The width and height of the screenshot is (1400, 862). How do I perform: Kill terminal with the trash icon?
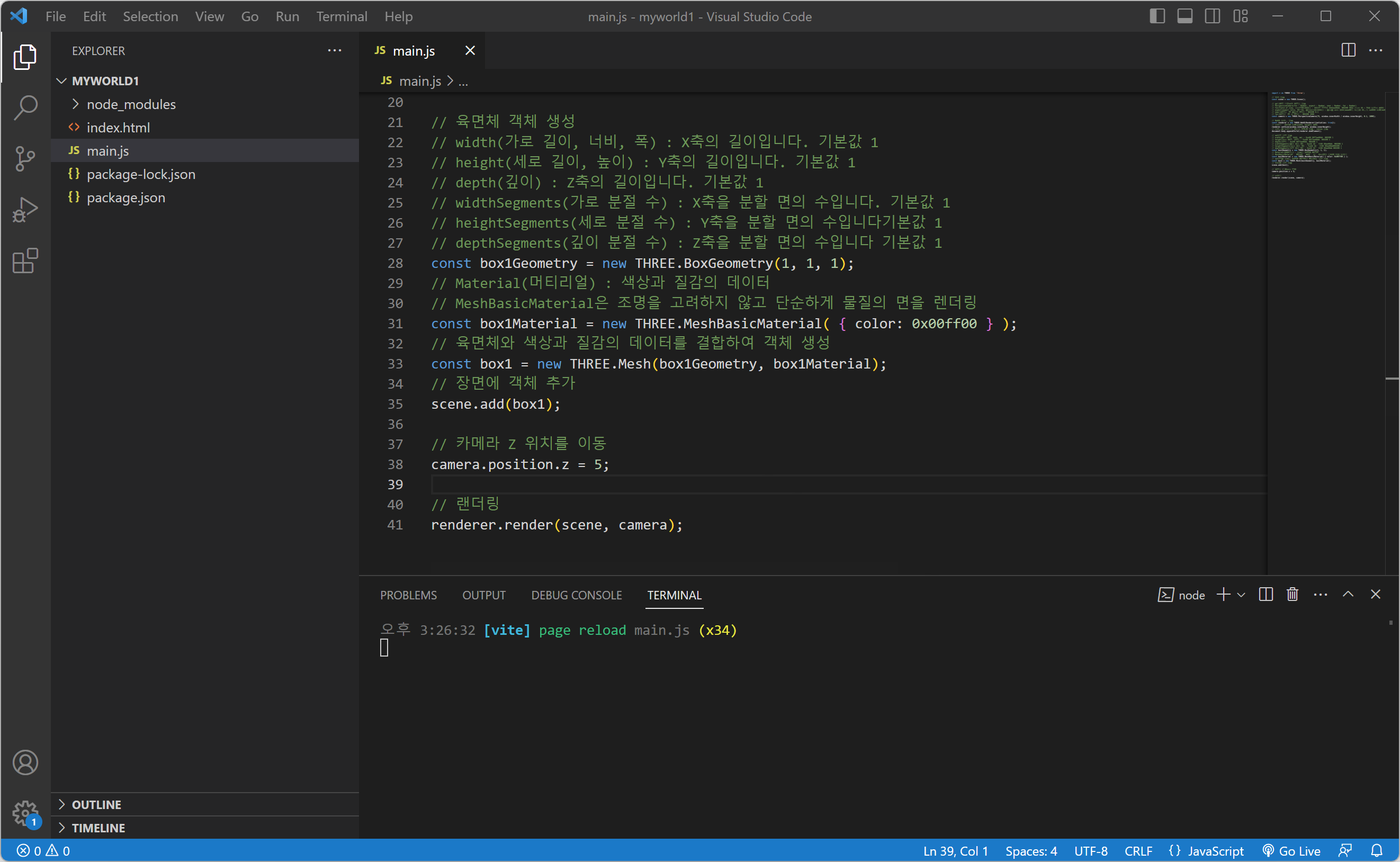[1293, 595]
